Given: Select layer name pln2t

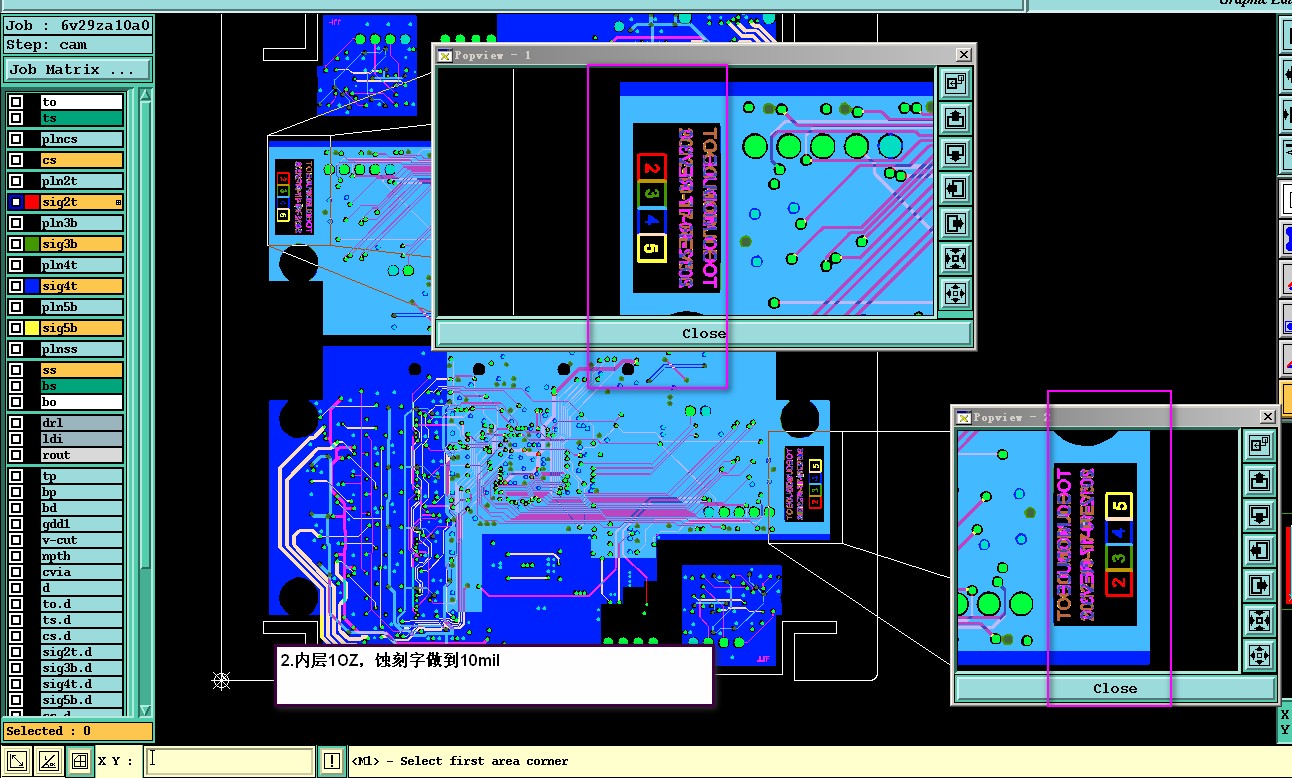Looking at the screenshot, I should [81, 181].
